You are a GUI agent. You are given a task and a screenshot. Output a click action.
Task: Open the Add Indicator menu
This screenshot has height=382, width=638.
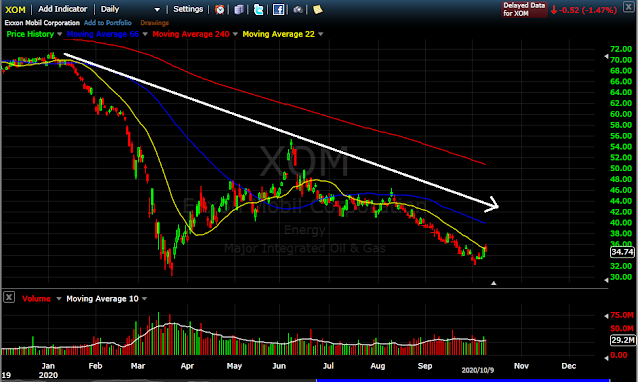click(x=63, y=9)
